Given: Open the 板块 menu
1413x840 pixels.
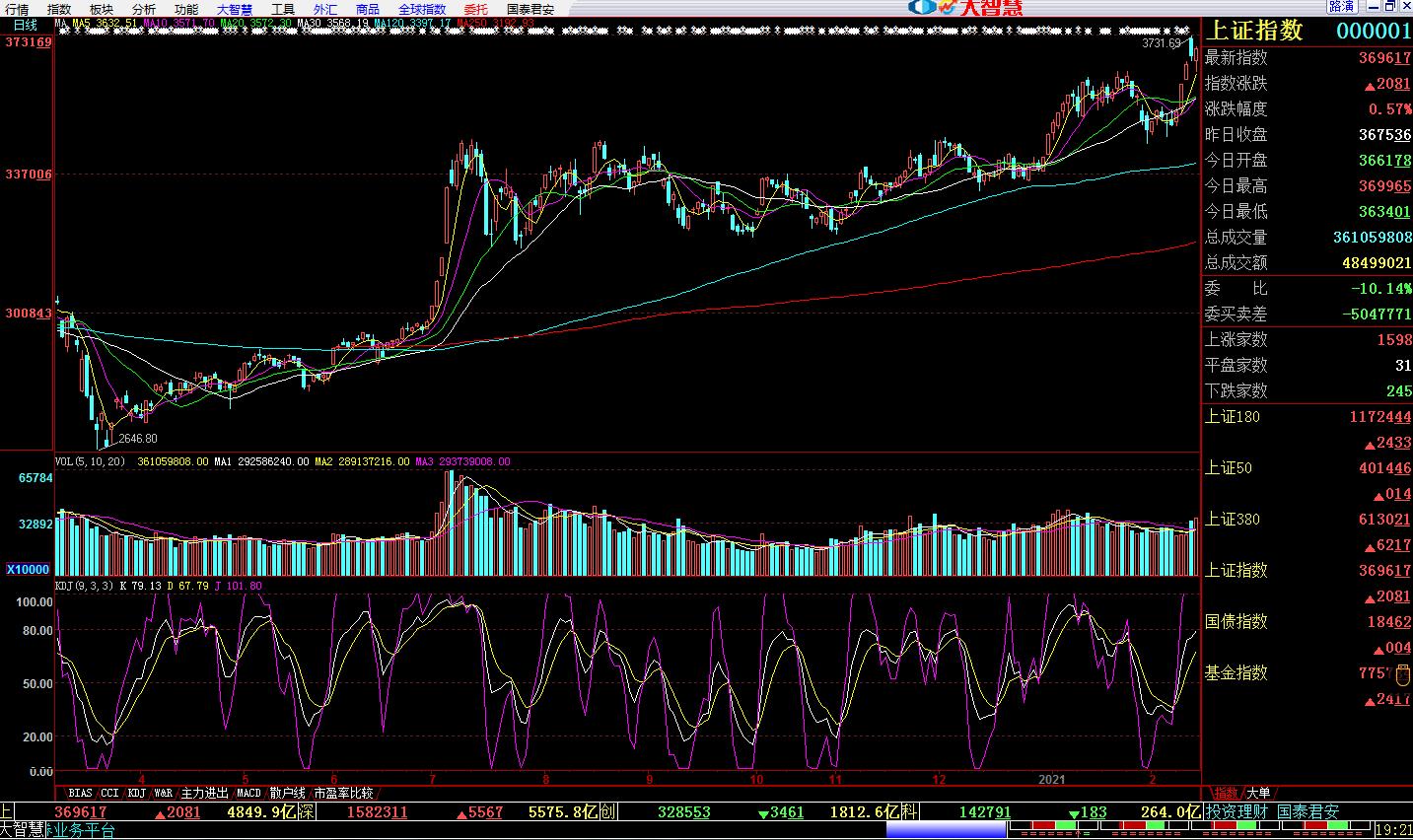Looking at the screenshot, I should 102,9.
